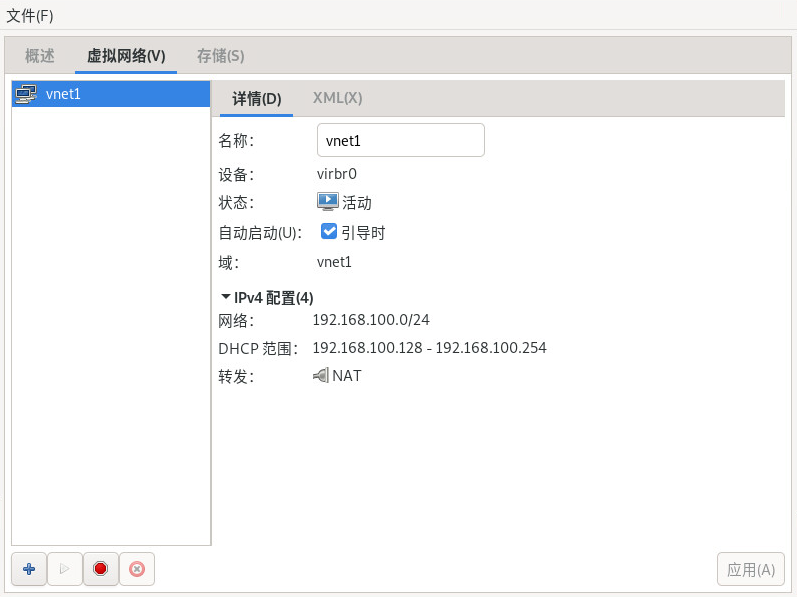Viewport: 797px width, 597px height.
Task: Click the delete network icon
Action: (137, 569)
